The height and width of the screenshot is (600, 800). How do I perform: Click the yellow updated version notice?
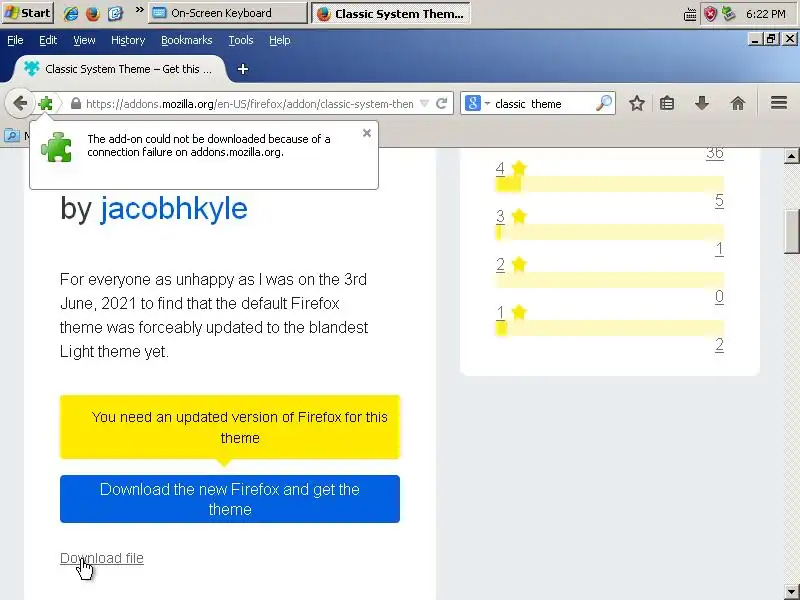click(230, 427)
